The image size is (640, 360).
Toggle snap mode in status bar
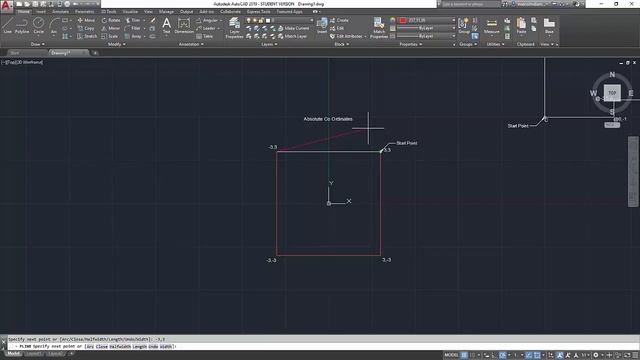472,355
